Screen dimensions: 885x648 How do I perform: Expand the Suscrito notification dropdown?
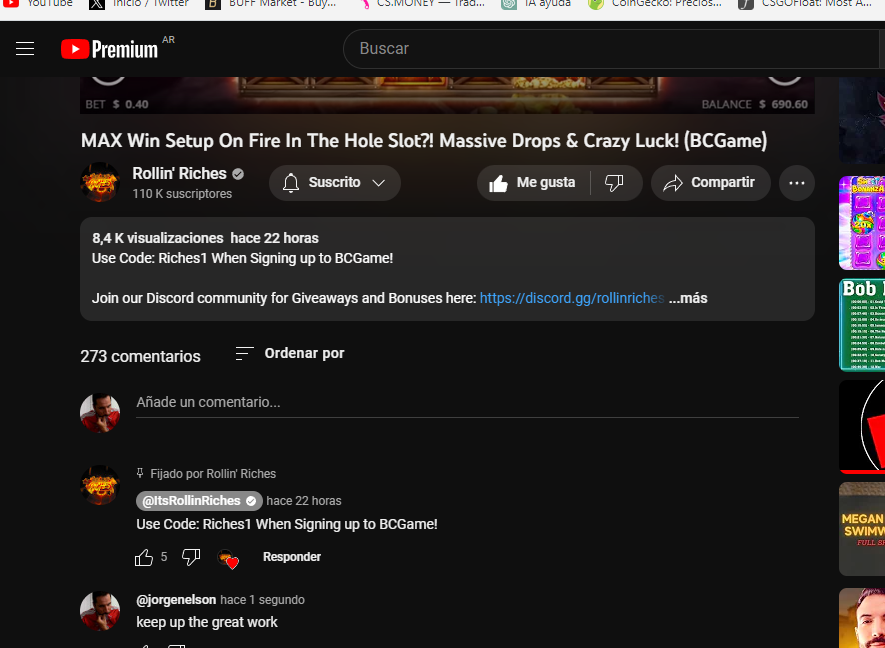[335, 182]
